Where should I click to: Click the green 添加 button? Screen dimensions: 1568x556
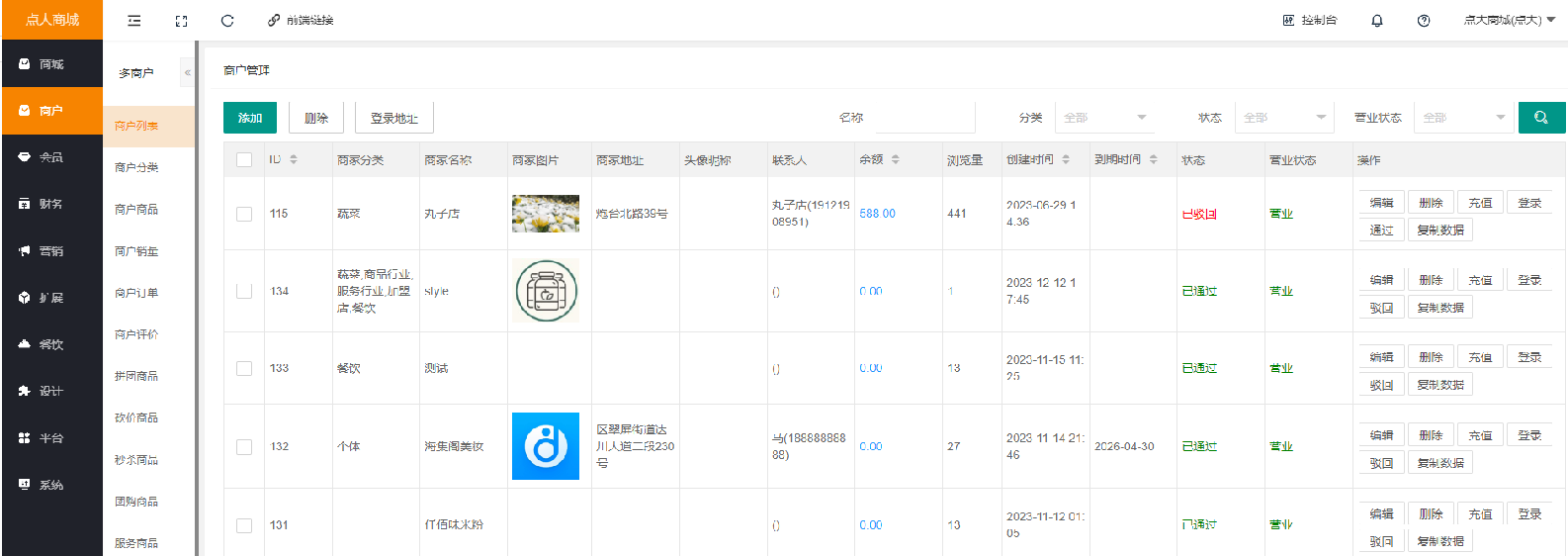tap(250, 118)
